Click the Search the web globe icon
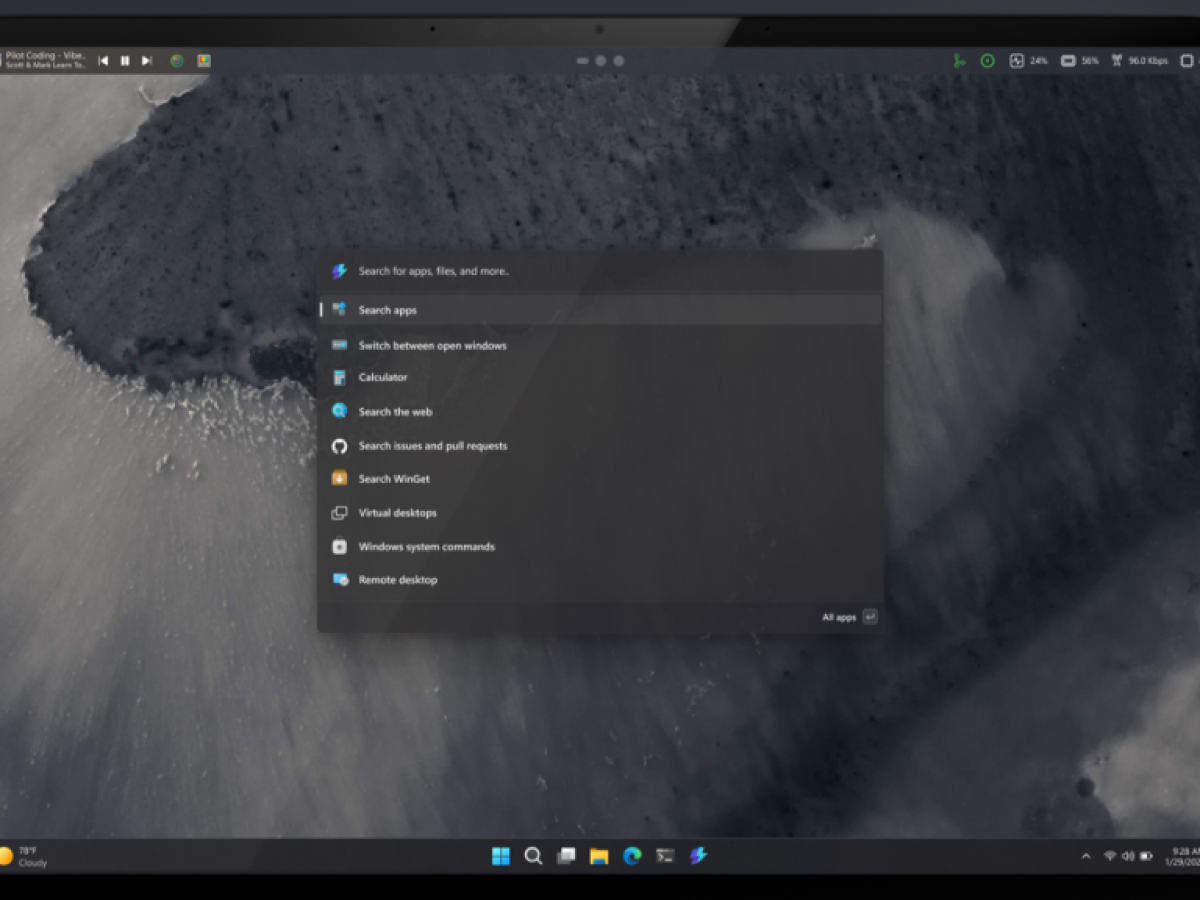1200x900 pixels. tap(339, 412)
